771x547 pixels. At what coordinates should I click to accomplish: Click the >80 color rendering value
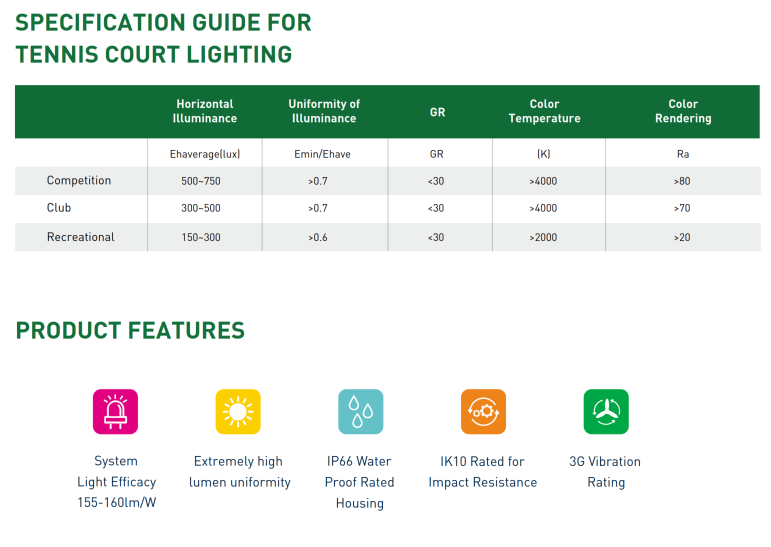[682, 181]
